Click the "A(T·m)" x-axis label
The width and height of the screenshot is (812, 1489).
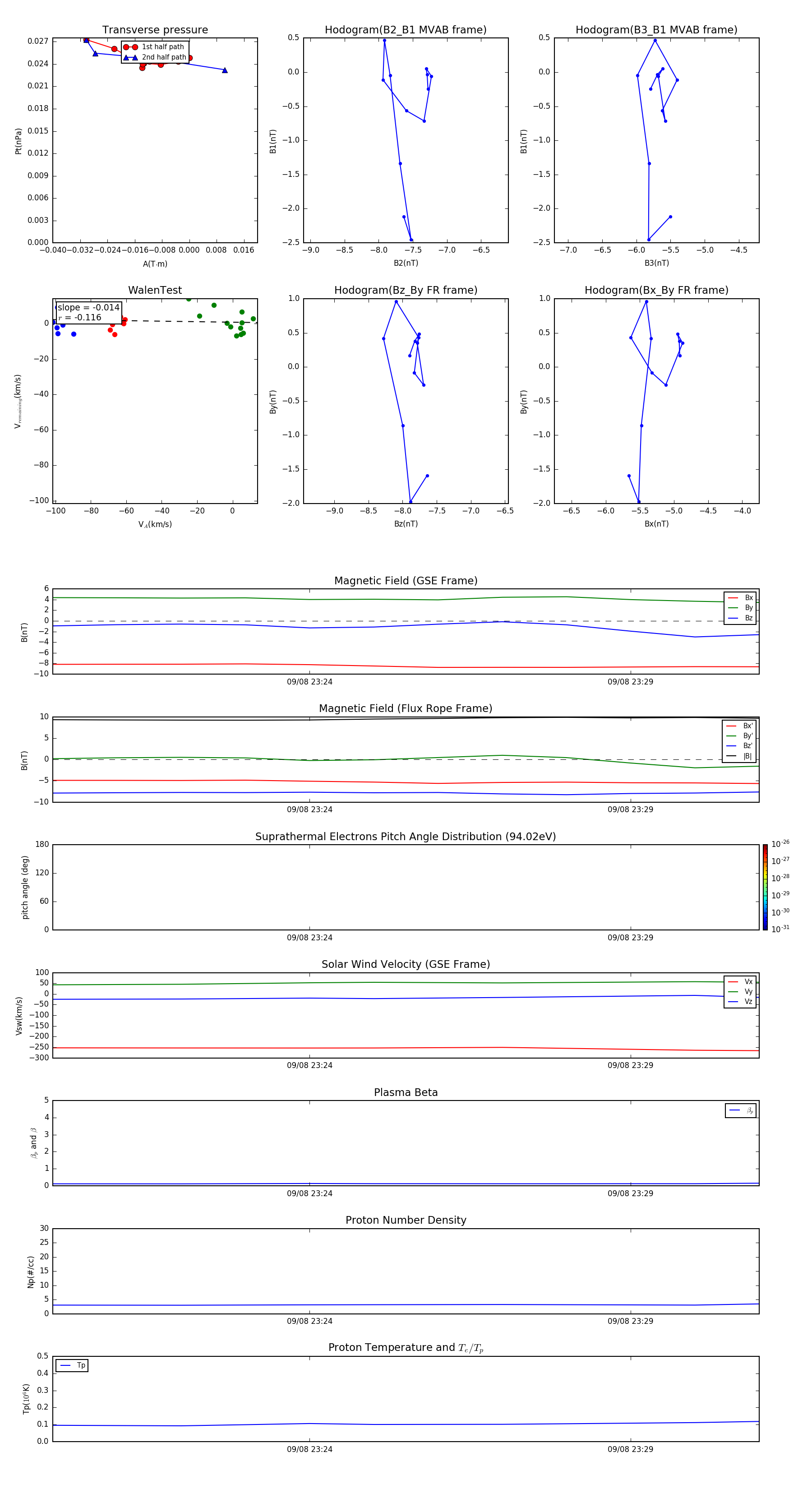click(x=155, y=264)
